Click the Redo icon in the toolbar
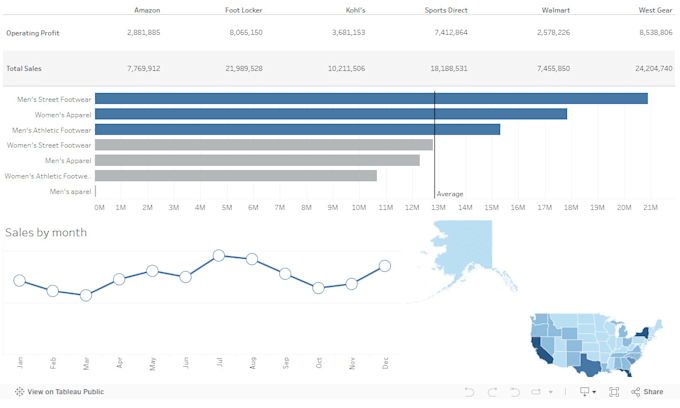This screenshot has height=408, width=680. click(x=492, y=392)
